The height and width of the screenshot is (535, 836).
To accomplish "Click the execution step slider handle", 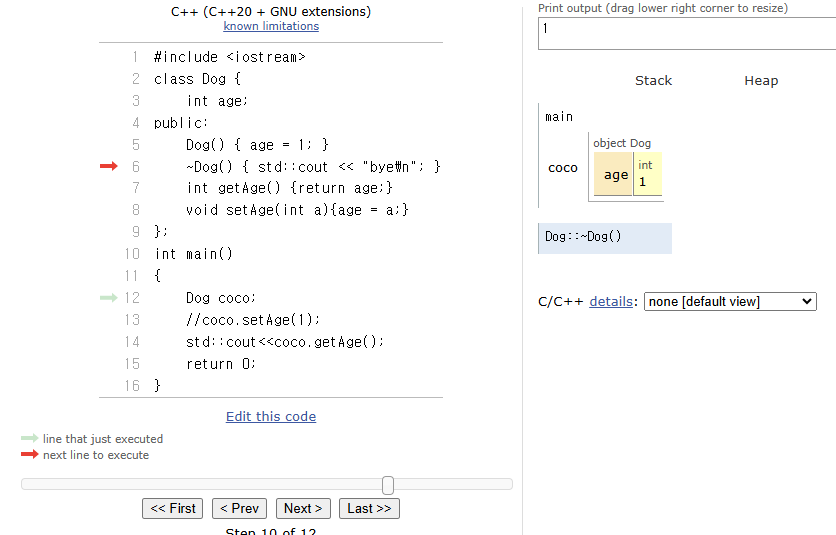I will click(388, 485).
